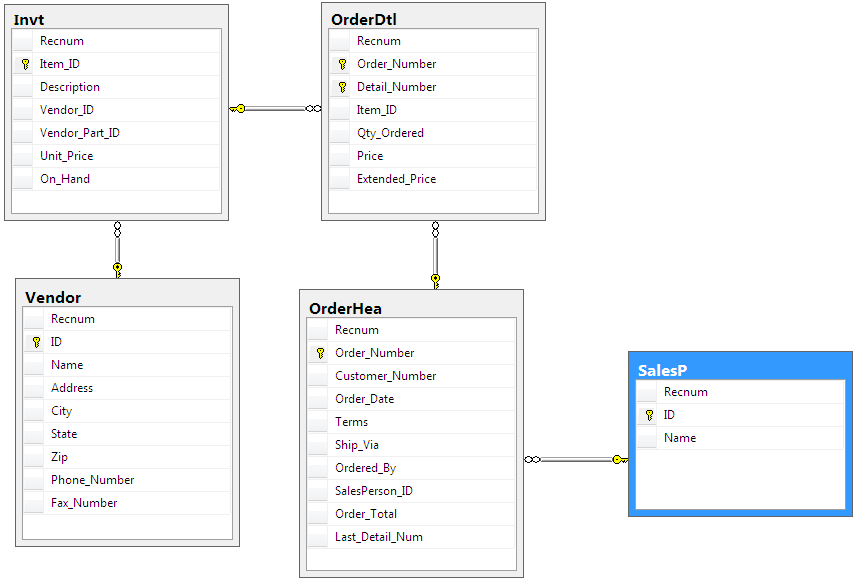Select the Vendor_Part_ID column in Invt

tap(80, 133)
